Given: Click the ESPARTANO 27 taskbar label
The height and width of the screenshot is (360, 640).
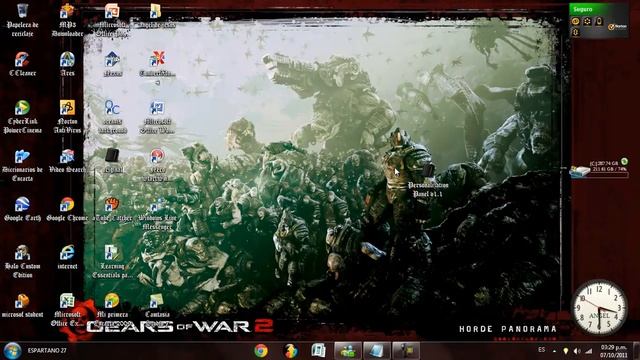Looking at the screenshot, I should (47, 351).
